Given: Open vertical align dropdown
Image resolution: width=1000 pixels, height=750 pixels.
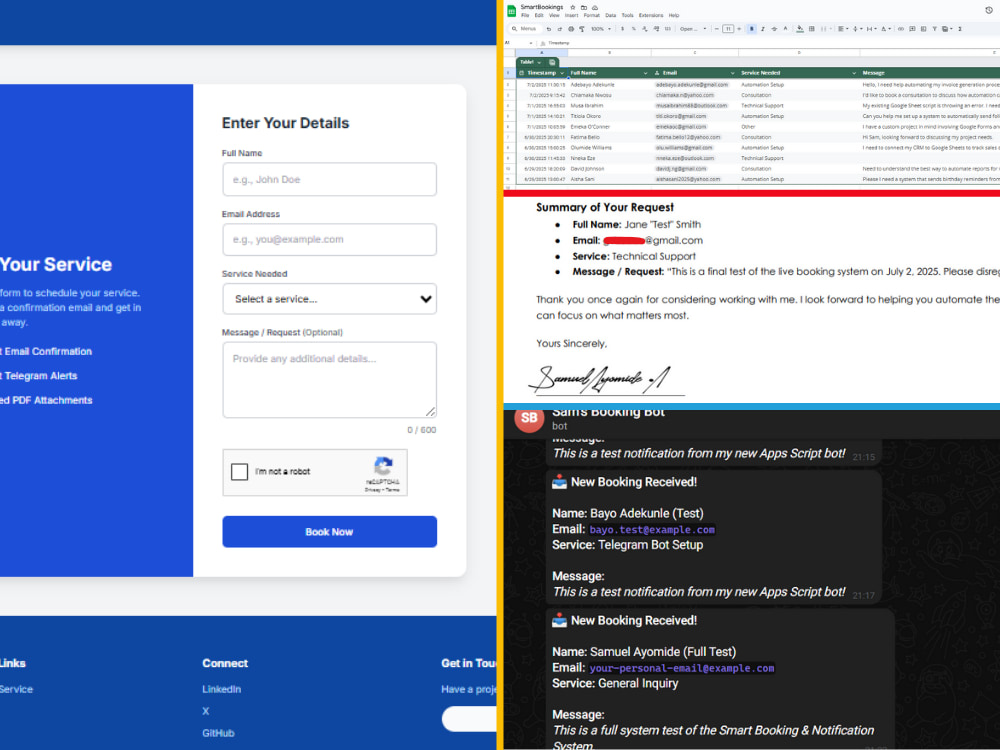Looking at the screenshot, I should click(x=857, y=29).
